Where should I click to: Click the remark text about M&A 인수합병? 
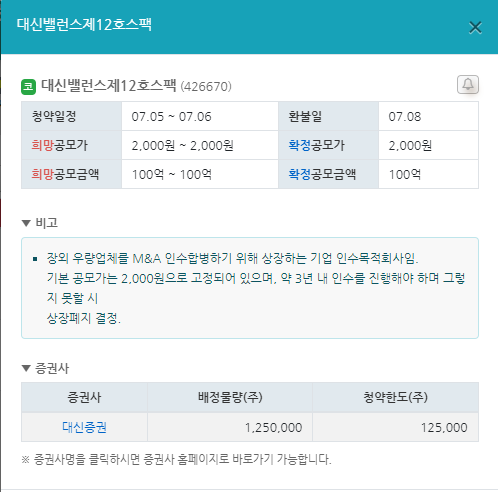point(232,258)
